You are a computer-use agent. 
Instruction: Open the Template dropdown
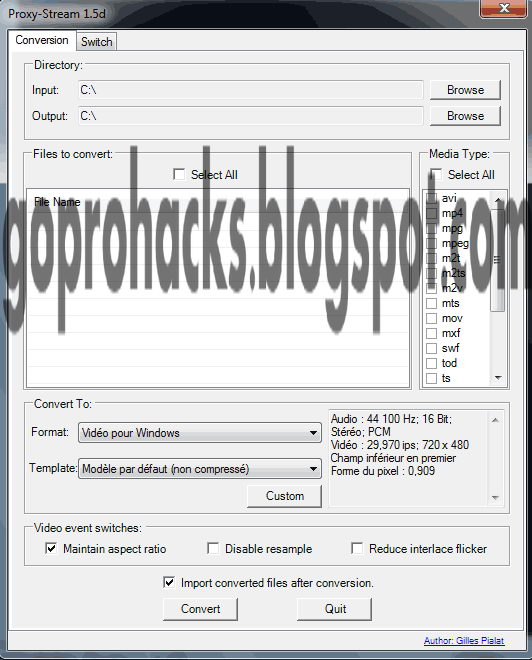tap(200, 468)
